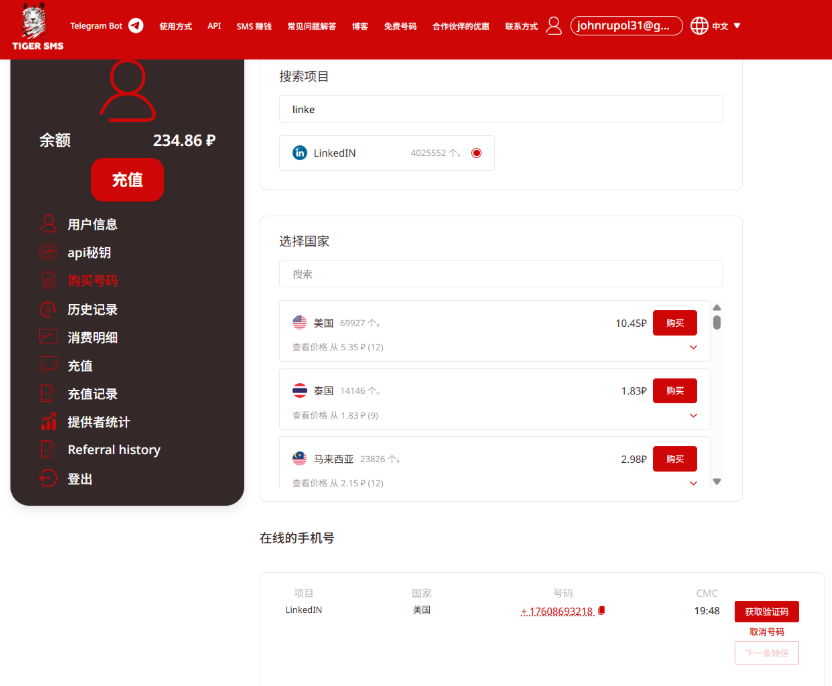Click country list scrollbar up arrow
This screenshot has width=832, height=686.
717,307
